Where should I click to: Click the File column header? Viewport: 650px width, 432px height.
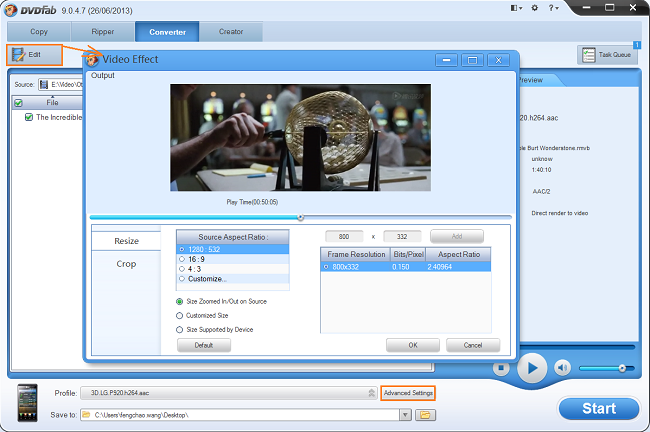point(52,102)
